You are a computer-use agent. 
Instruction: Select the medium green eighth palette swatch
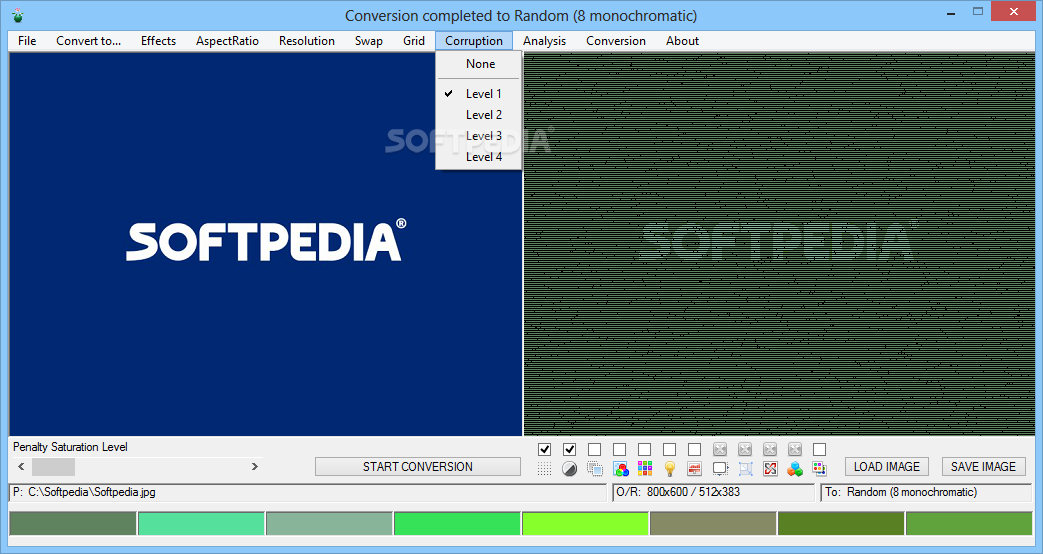[x=969, y=523]
